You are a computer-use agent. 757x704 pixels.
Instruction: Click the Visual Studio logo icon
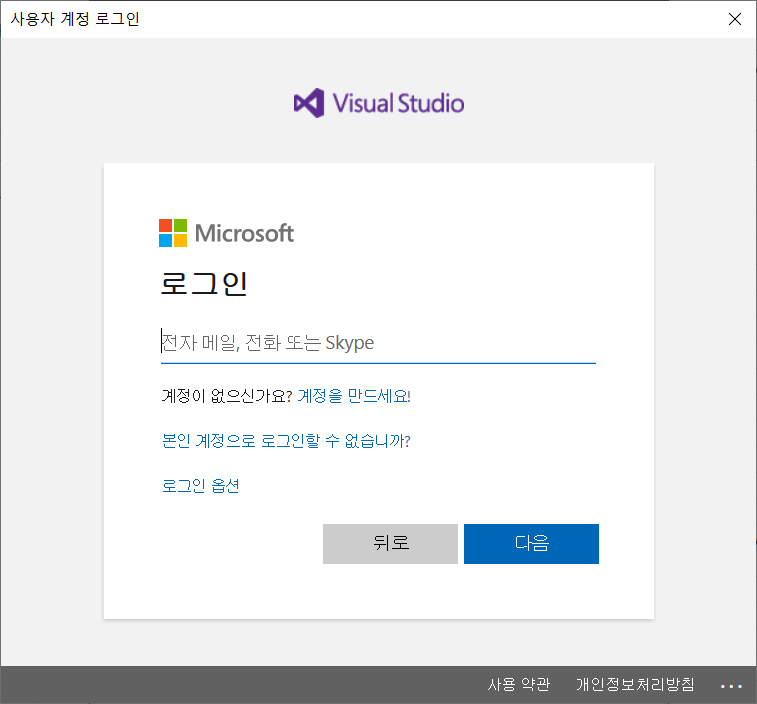[x=309, y=103]
